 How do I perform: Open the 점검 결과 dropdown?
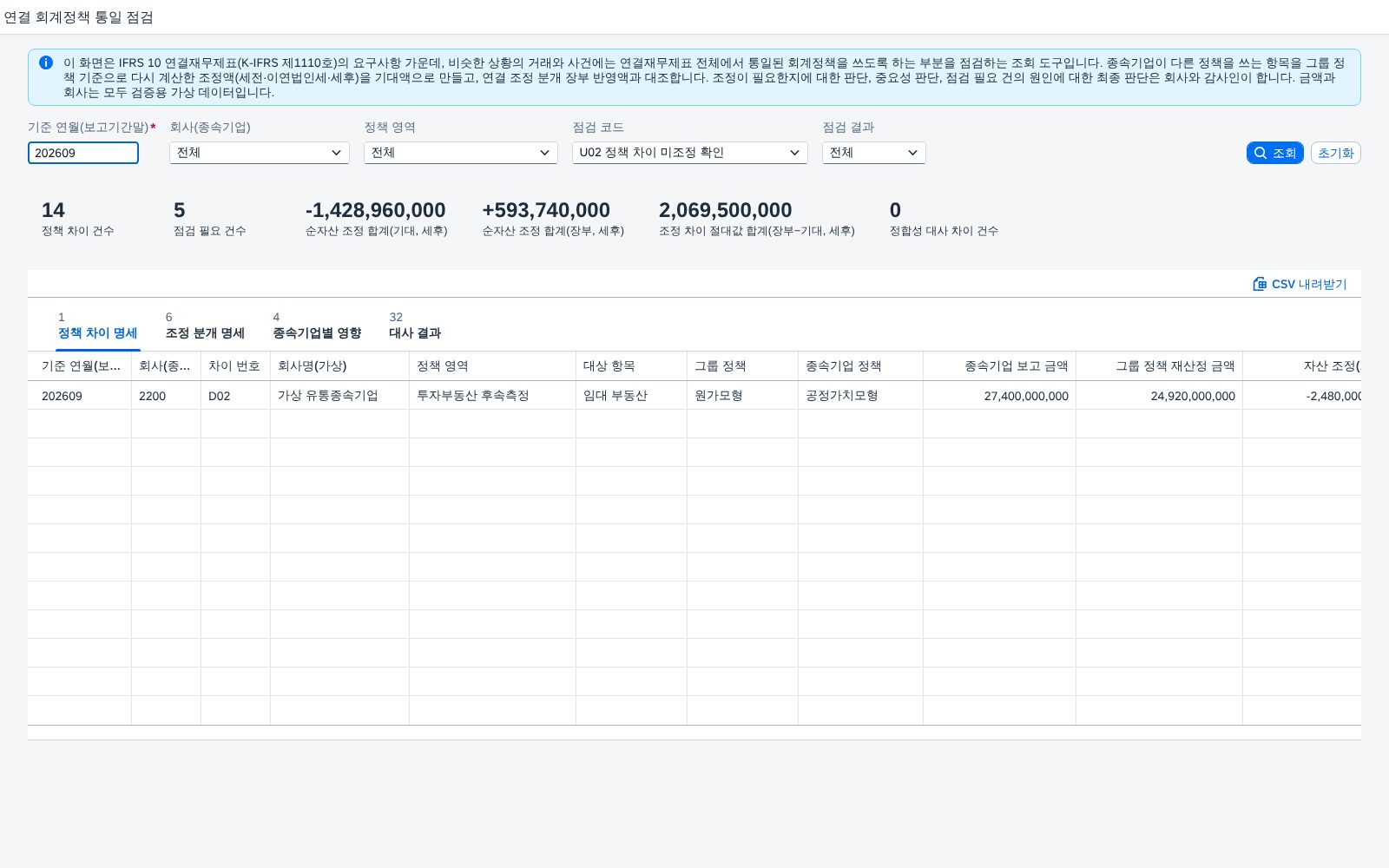coord(874,153)
